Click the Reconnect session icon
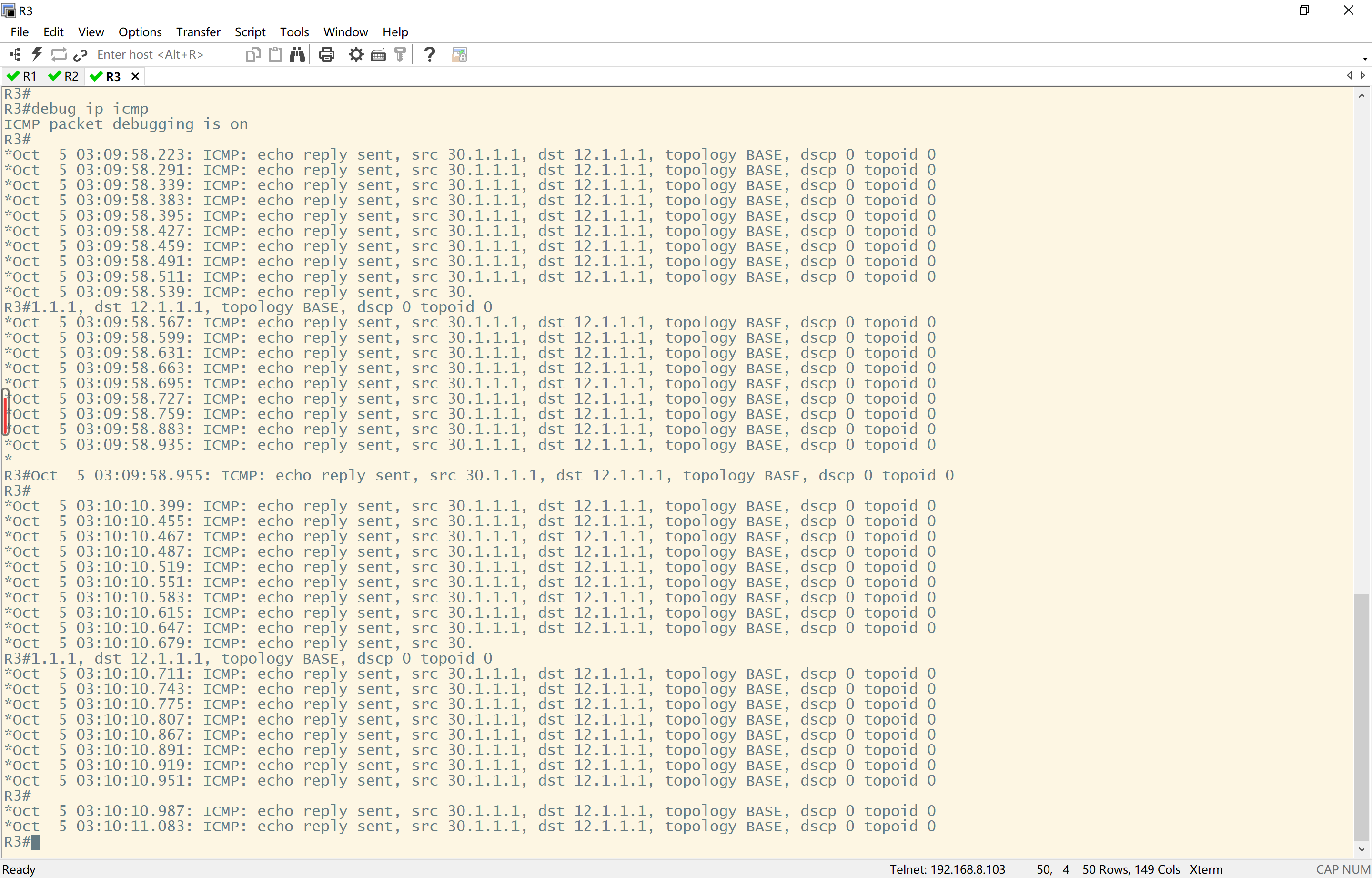 click(59, 55)
